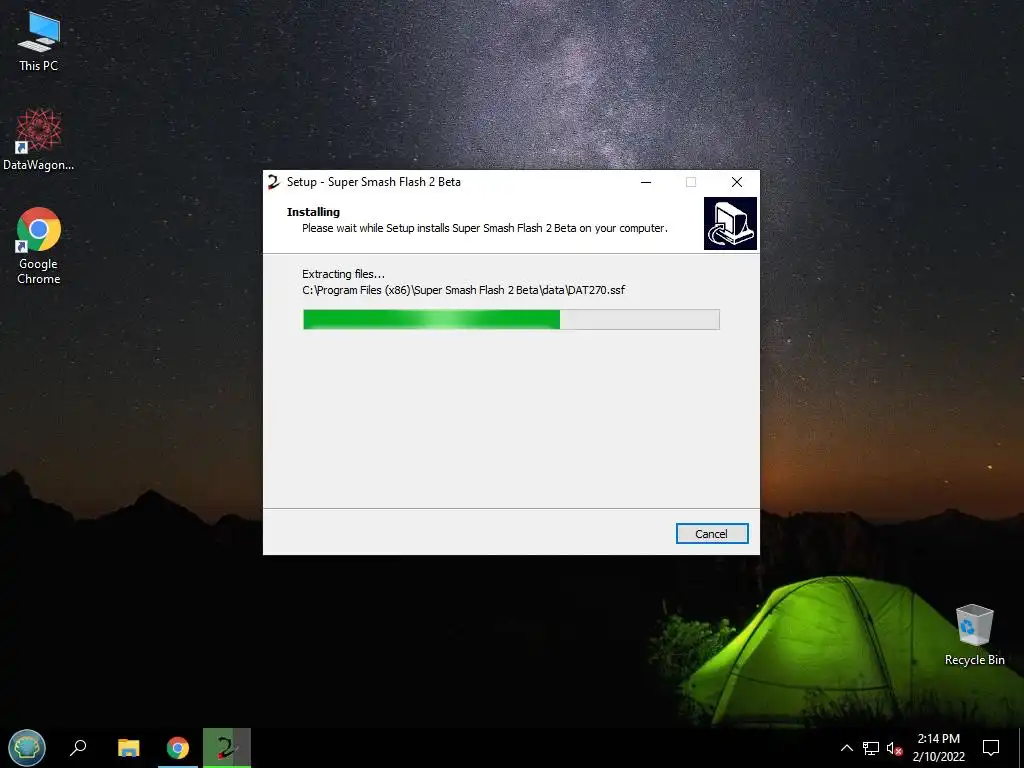Click the setup wizard computer image
Viewport: 1024px width, 768px height.
[x=730, y=223]
